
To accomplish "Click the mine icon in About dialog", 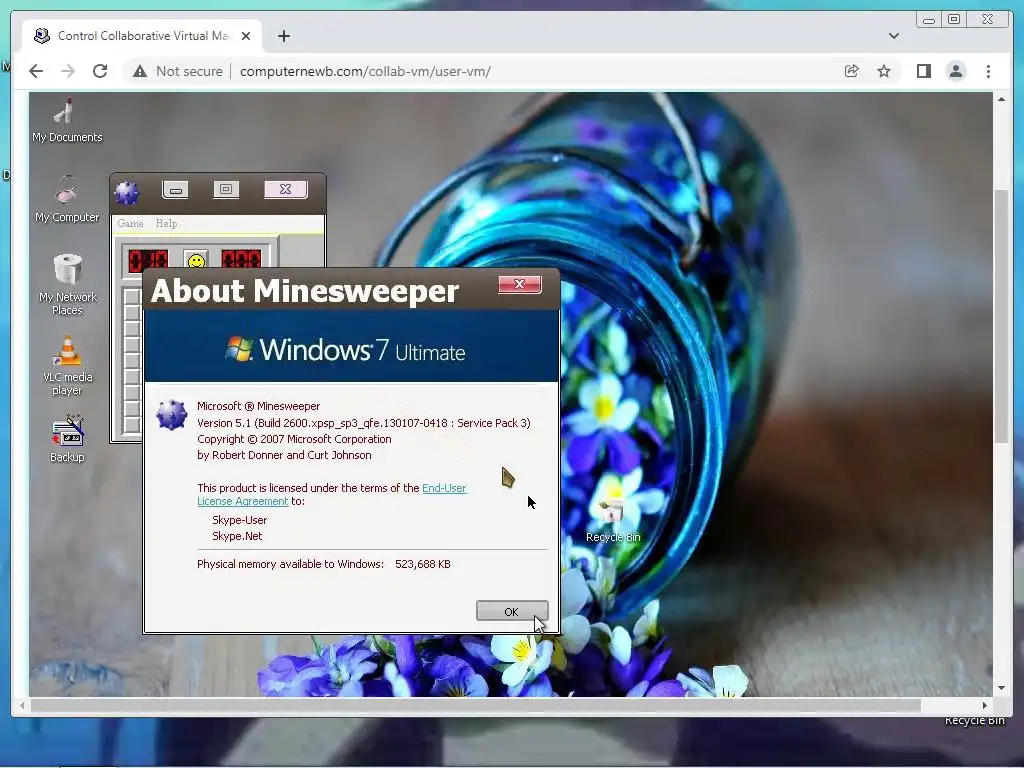I will [171, 415].
